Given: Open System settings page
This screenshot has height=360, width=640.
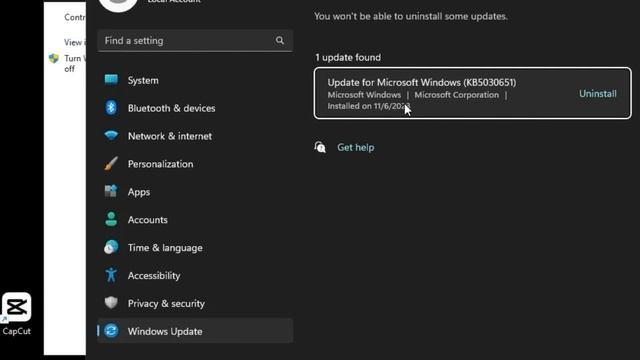Looking at the screenshot, I should pos(195,80).
